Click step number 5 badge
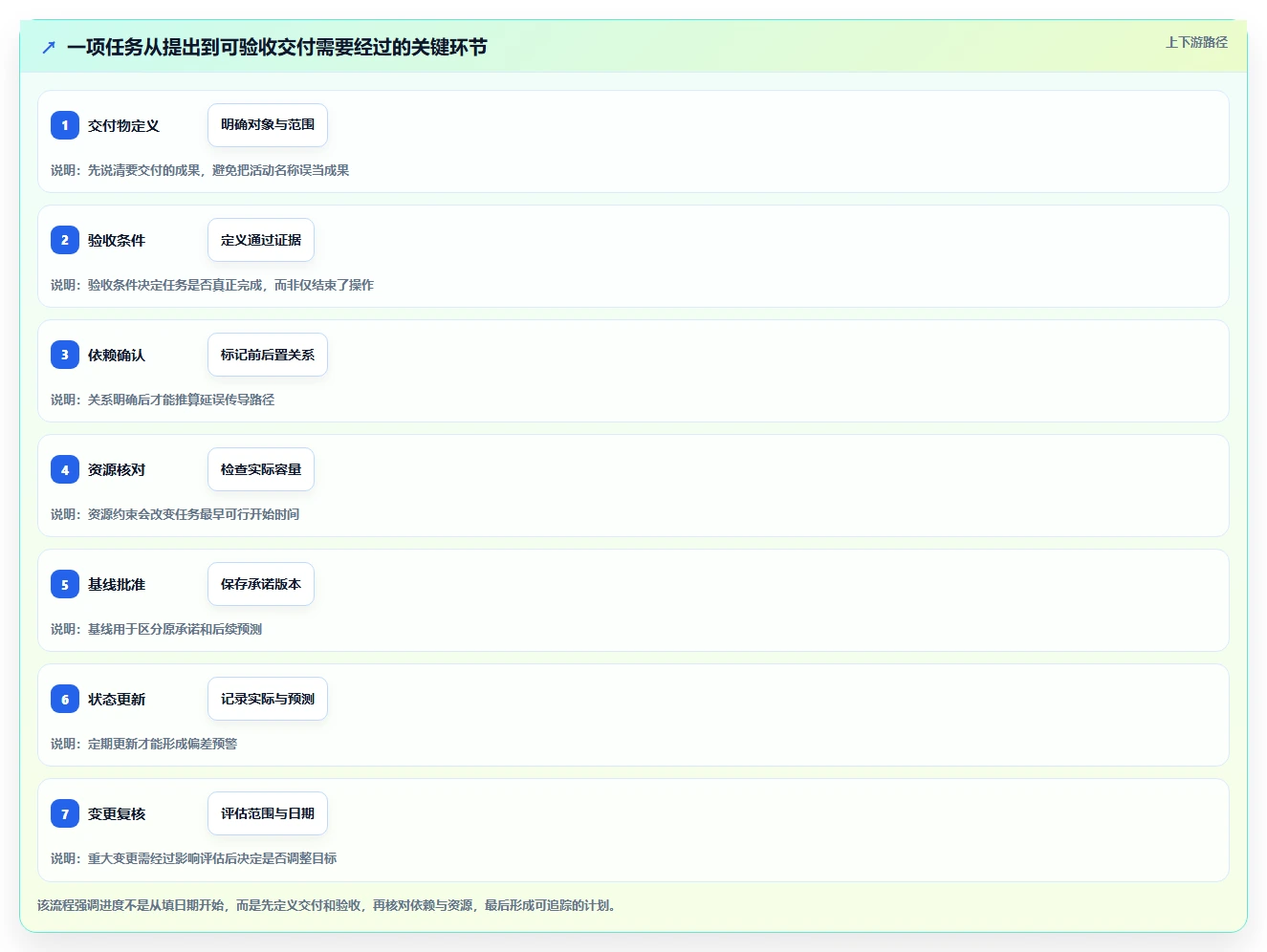 (65, 584)
